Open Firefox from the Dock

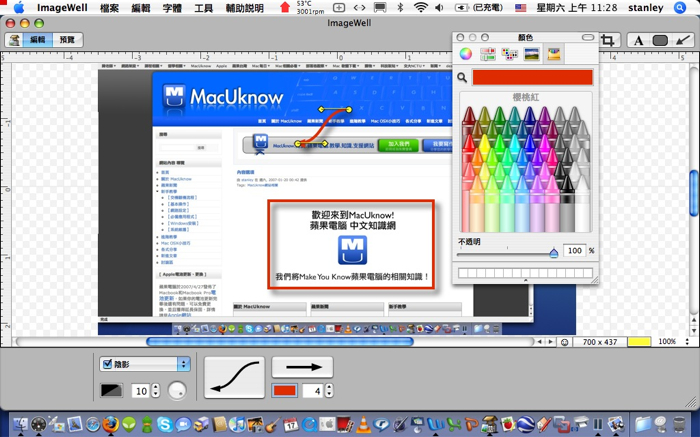click(x=111, y=424)
